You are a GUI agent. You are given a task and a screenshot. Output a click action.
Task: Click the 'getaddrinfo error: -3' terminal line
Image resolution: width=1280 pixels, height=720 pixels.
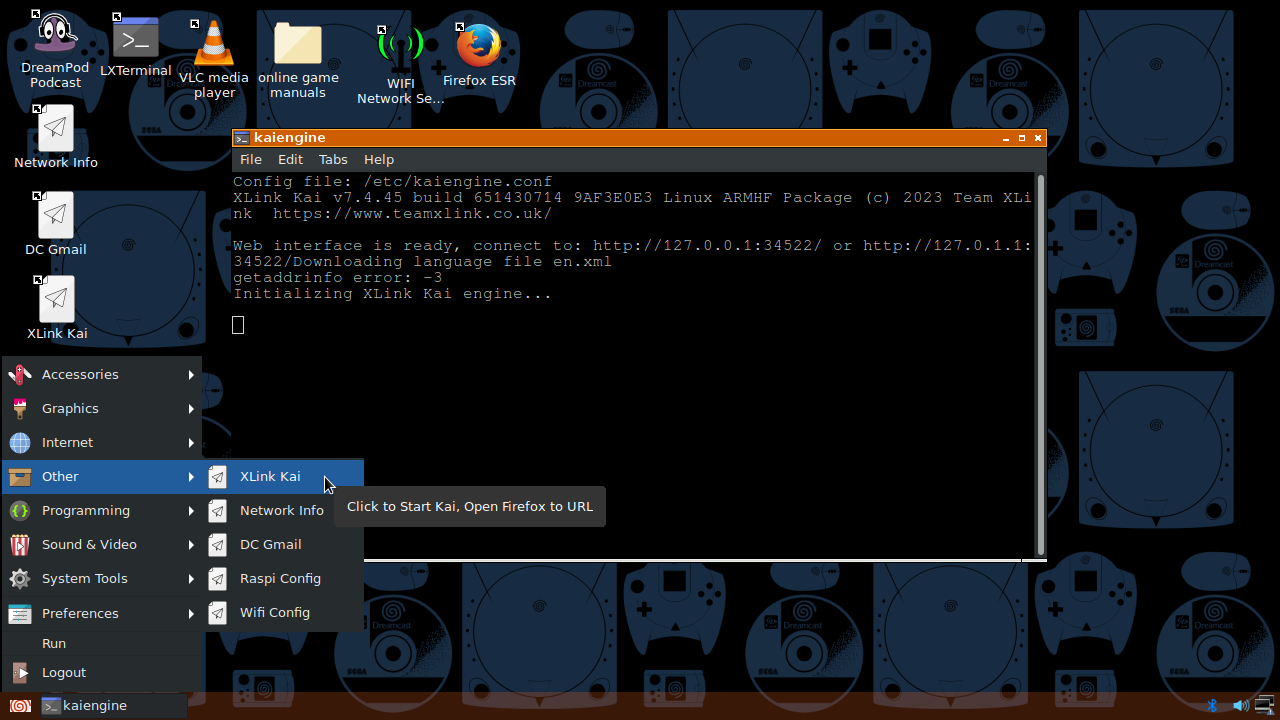[338, 278]
